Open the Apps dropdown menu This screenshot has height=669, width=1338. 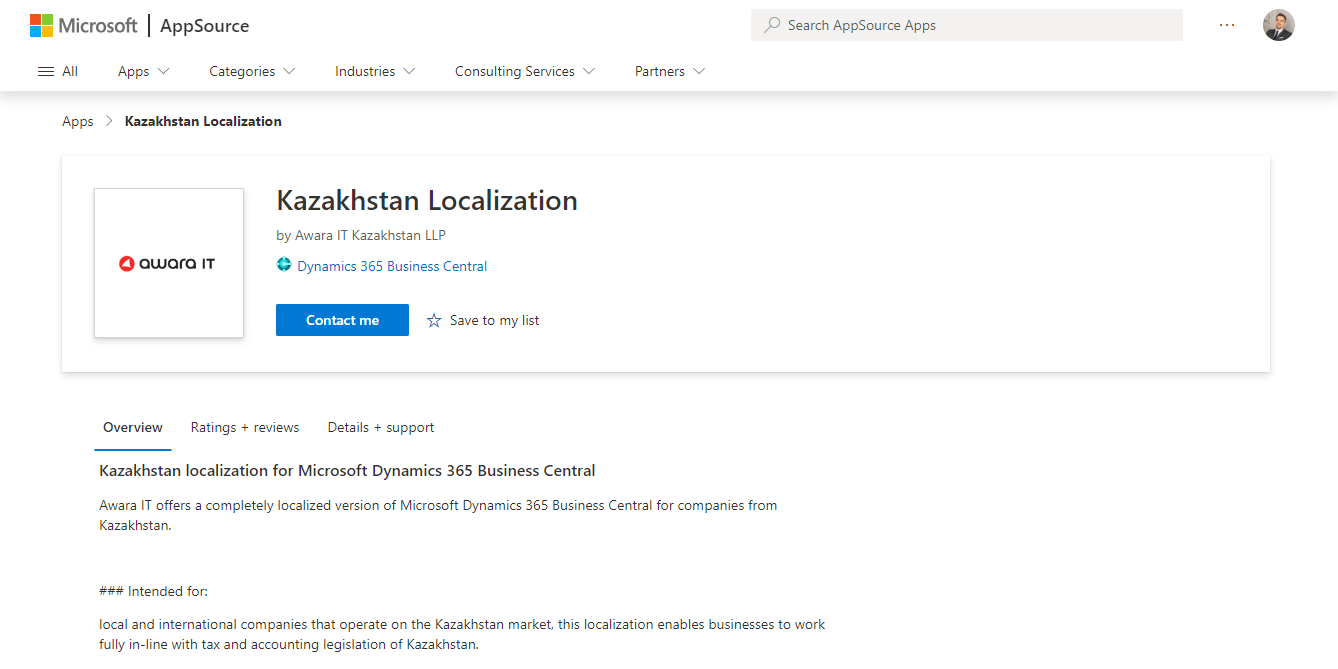[x=142, y=71]
